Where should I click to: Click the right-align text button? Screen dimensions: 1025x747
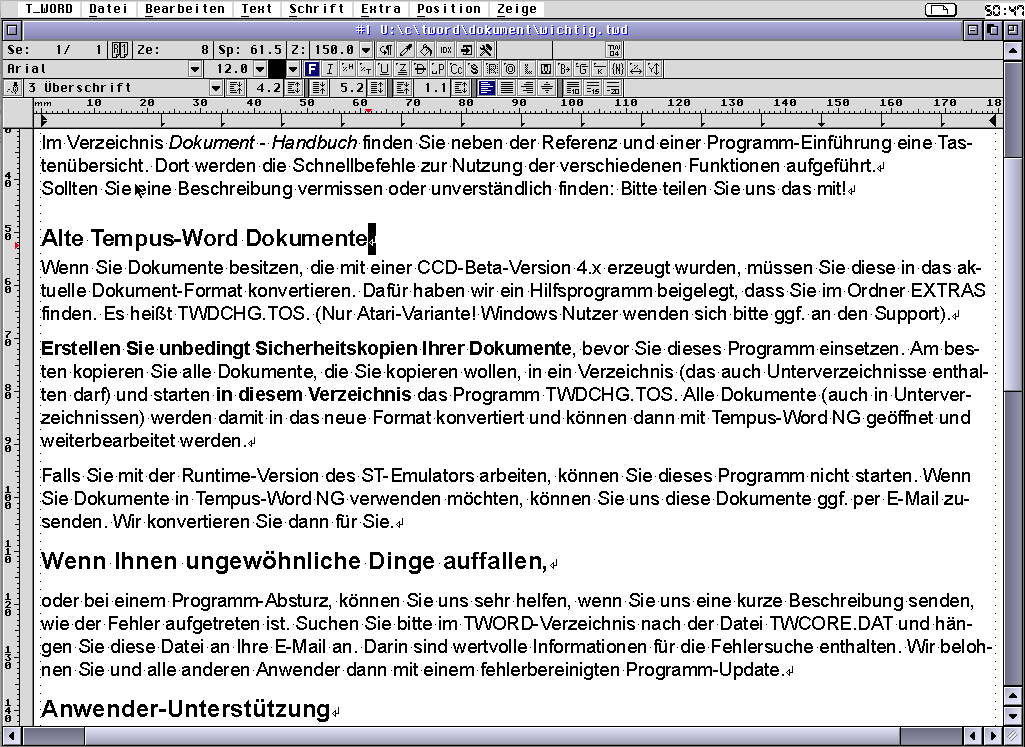coord(527,88)
